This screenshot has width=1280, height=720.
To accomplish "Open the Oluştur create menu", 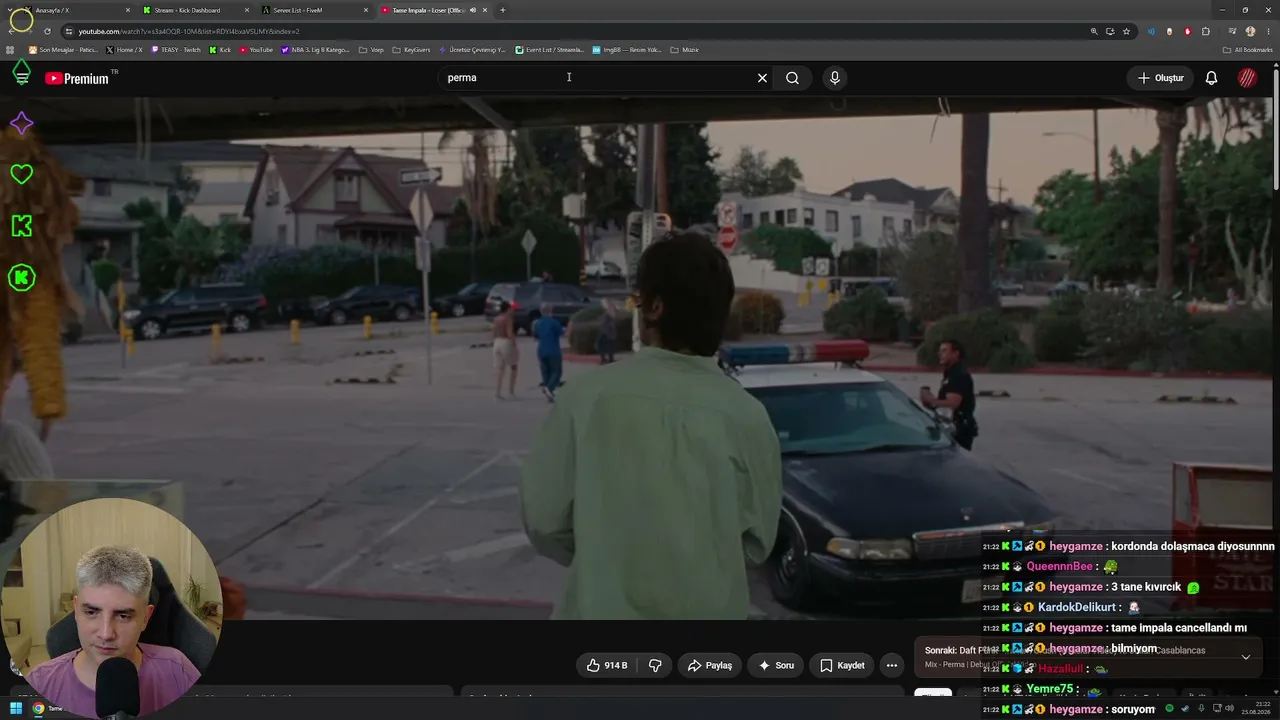I will [1160, 78].
